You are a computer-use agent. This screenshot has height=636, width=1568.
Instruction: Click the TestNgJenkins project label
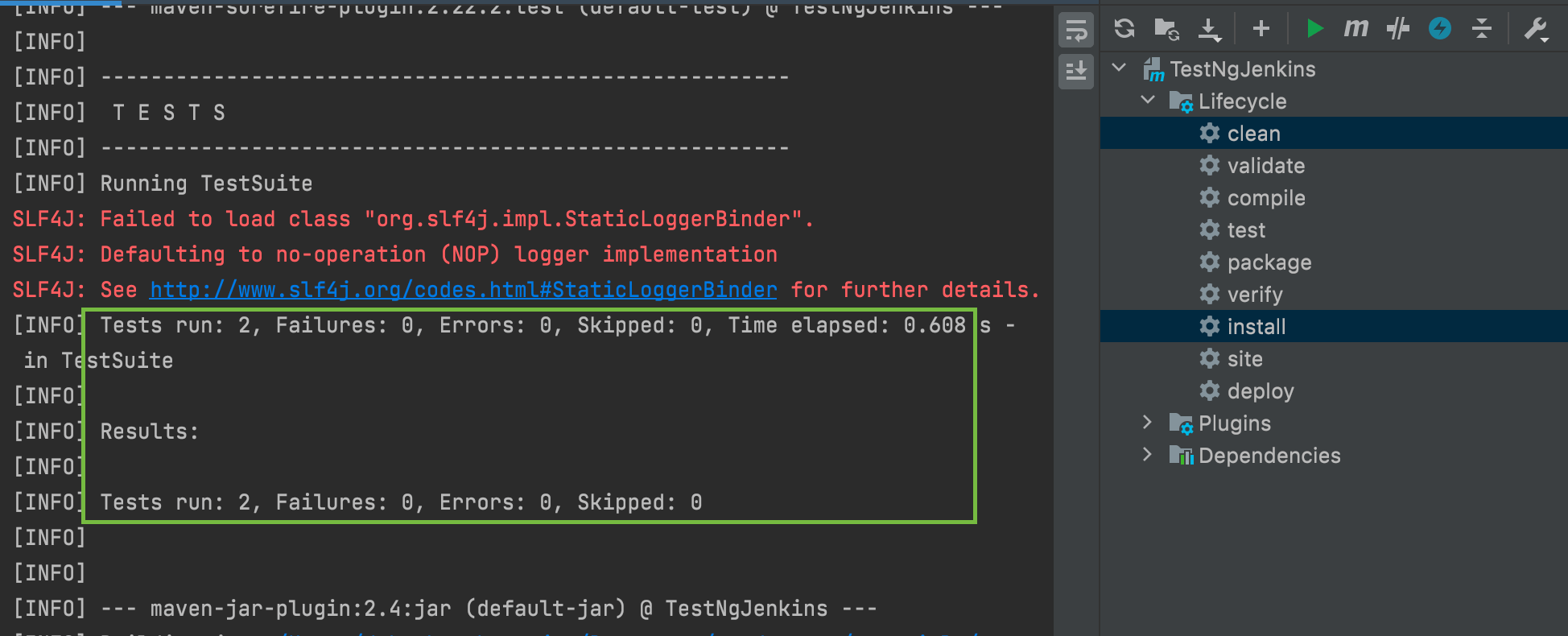click(1243, 69)
